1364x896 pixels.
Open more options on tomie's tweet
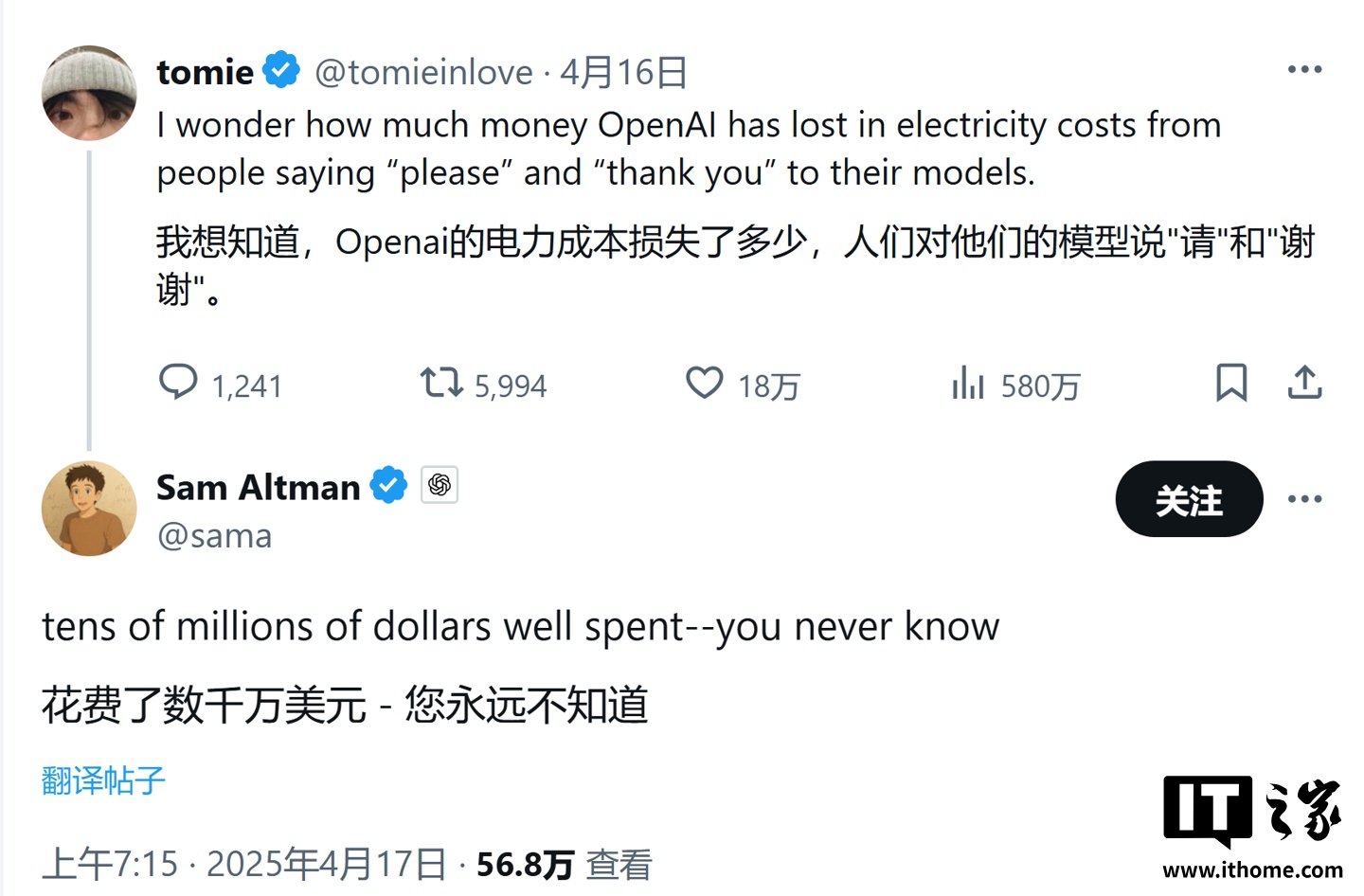tap(1304, 69)
